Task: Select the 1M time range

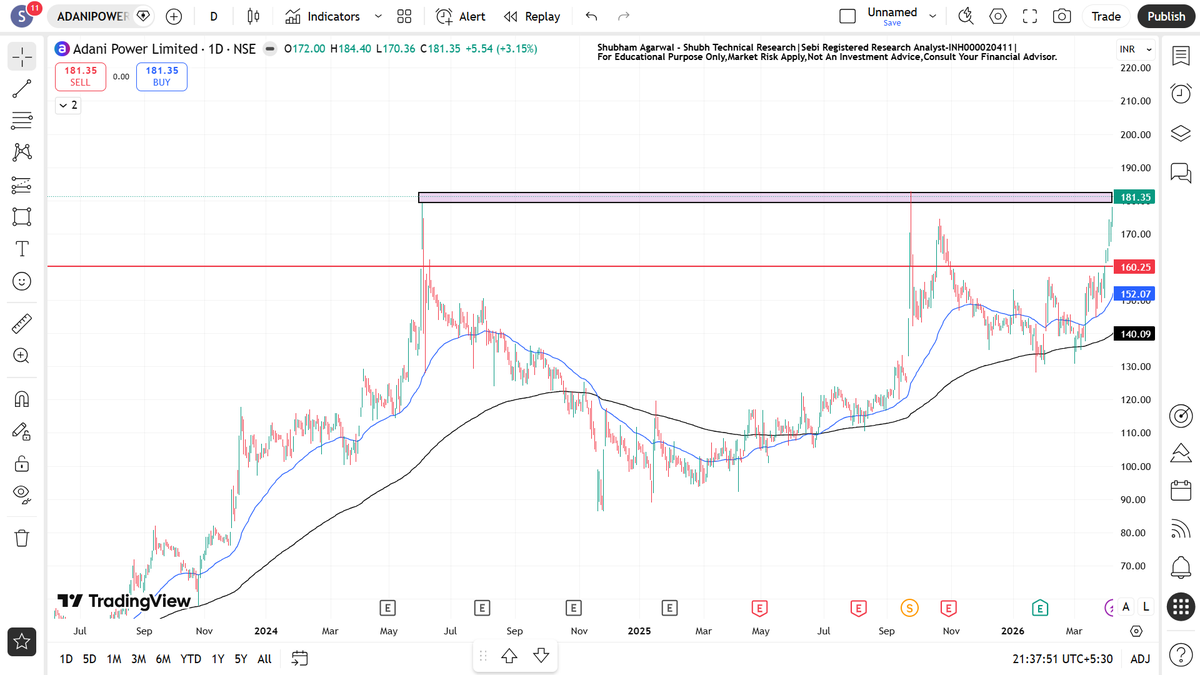Action: point(114,659)
